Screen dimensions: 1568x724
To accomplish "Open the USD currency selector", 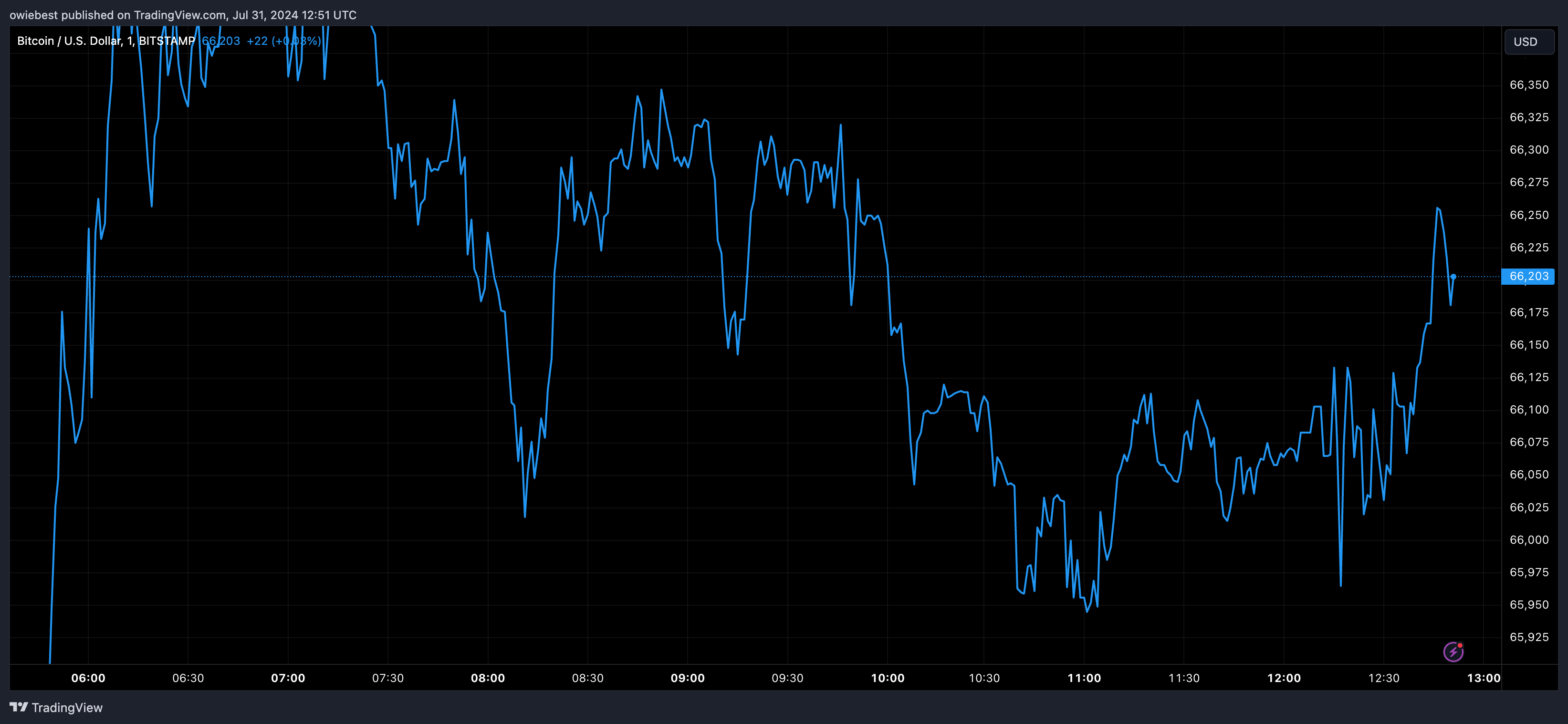I will tap(1528, 41).
